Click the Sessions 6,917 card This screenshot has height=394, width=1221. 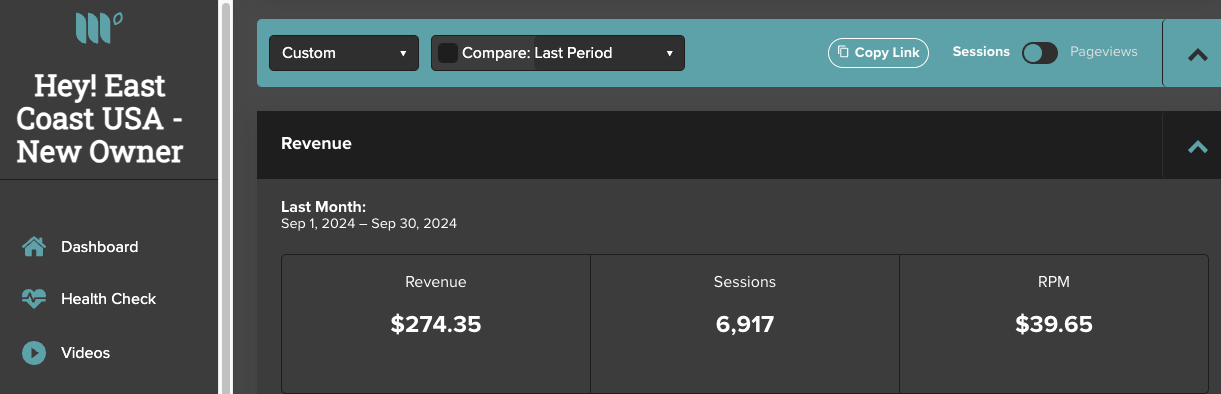745,324
